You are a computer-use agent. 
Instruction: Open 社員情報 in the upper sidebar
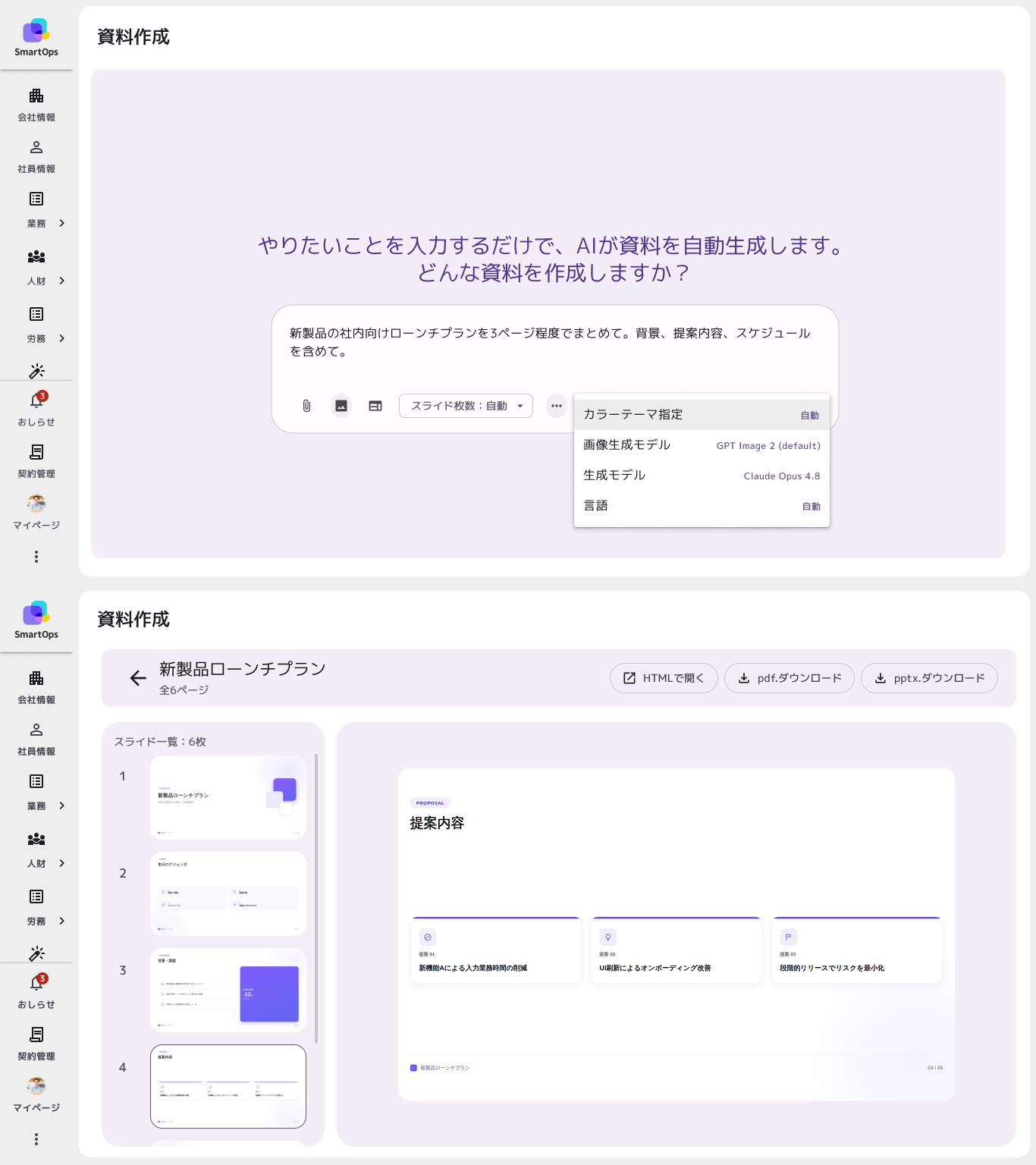[x=36, y=156]
